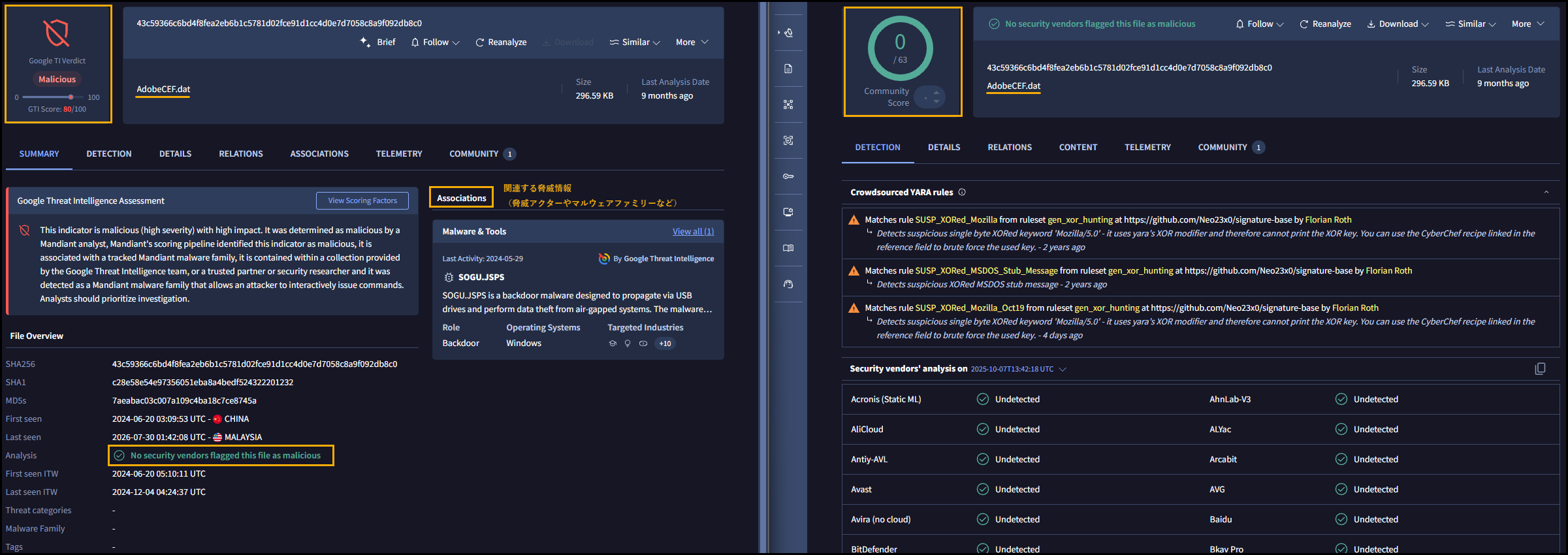Image resolution: width=1568 pixels, height=555 pixels.
Task: Click the red alert icon in the Assessment box
Action: click(x=25, y=230)
